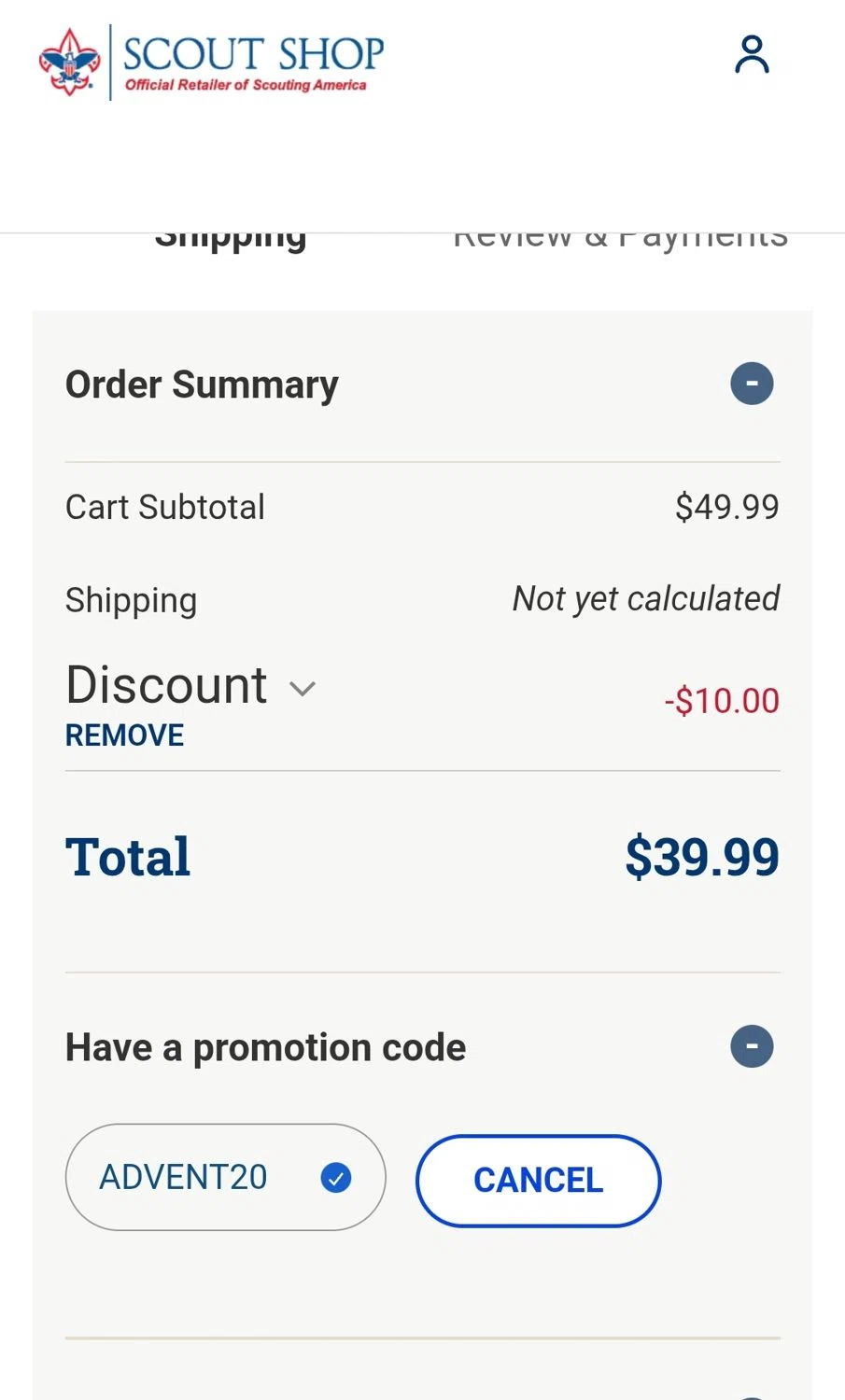The height and width of the screenshot is (1400, 845).
Task: Open the account profile icon
Action: 752,55
